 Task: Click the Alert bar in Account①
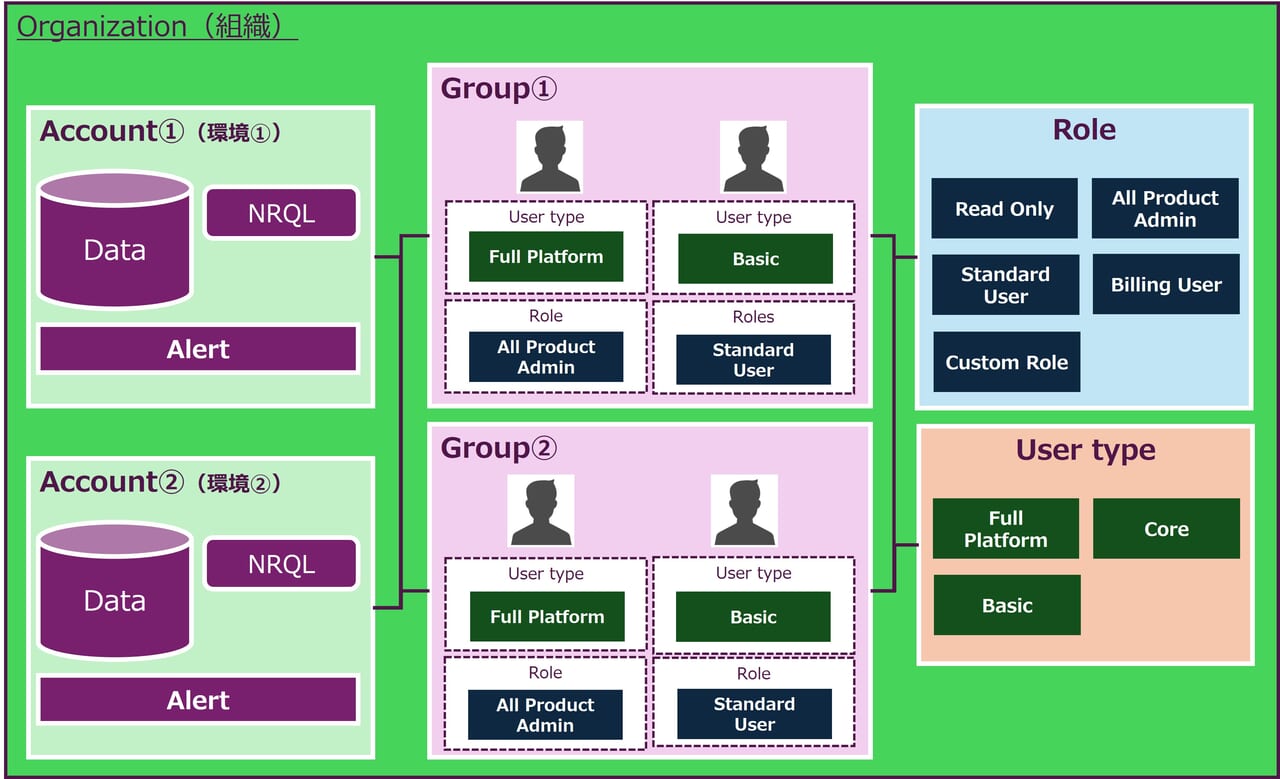pyautogui.click(x=198, y=349)
